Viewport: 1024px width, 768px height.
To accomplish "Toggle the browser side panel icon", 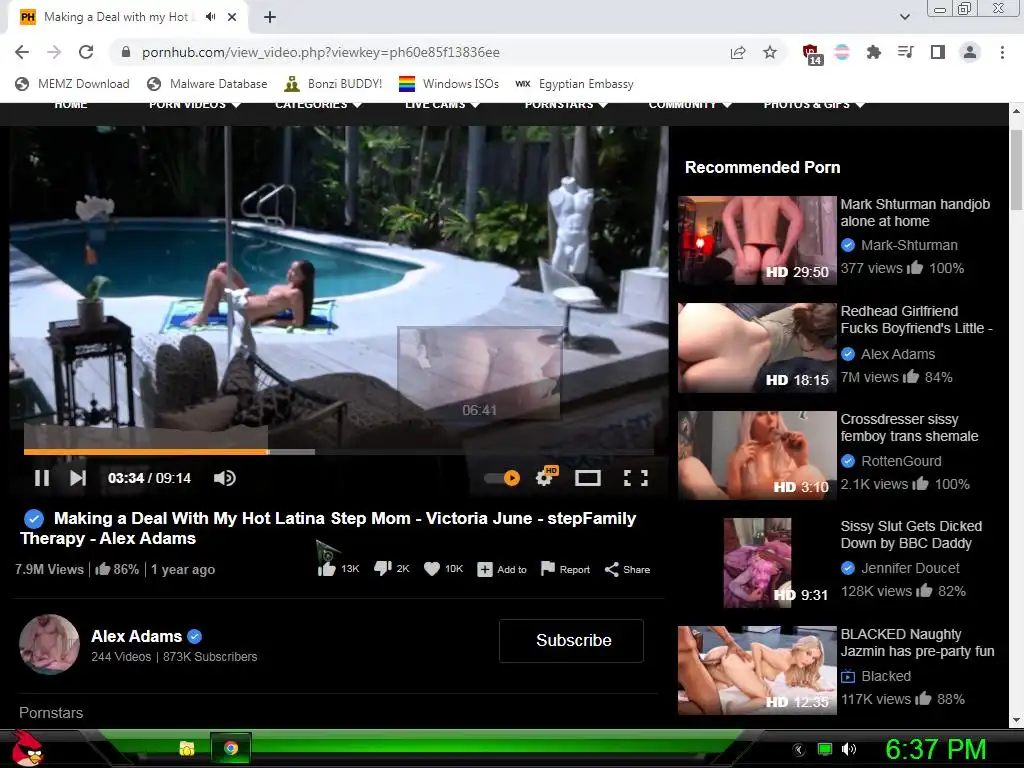I will [x=938, y=52].
